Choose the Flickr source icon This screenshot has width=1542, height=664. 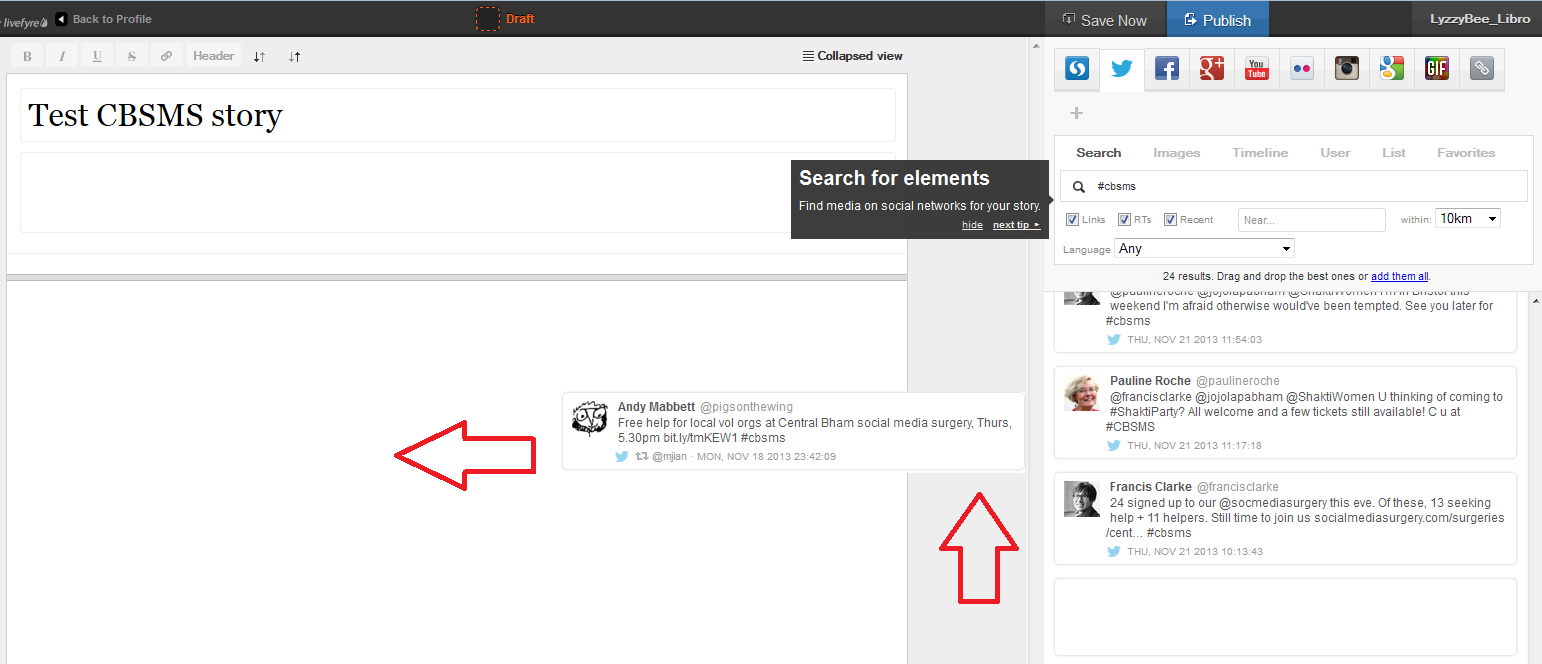[1302, 69]
